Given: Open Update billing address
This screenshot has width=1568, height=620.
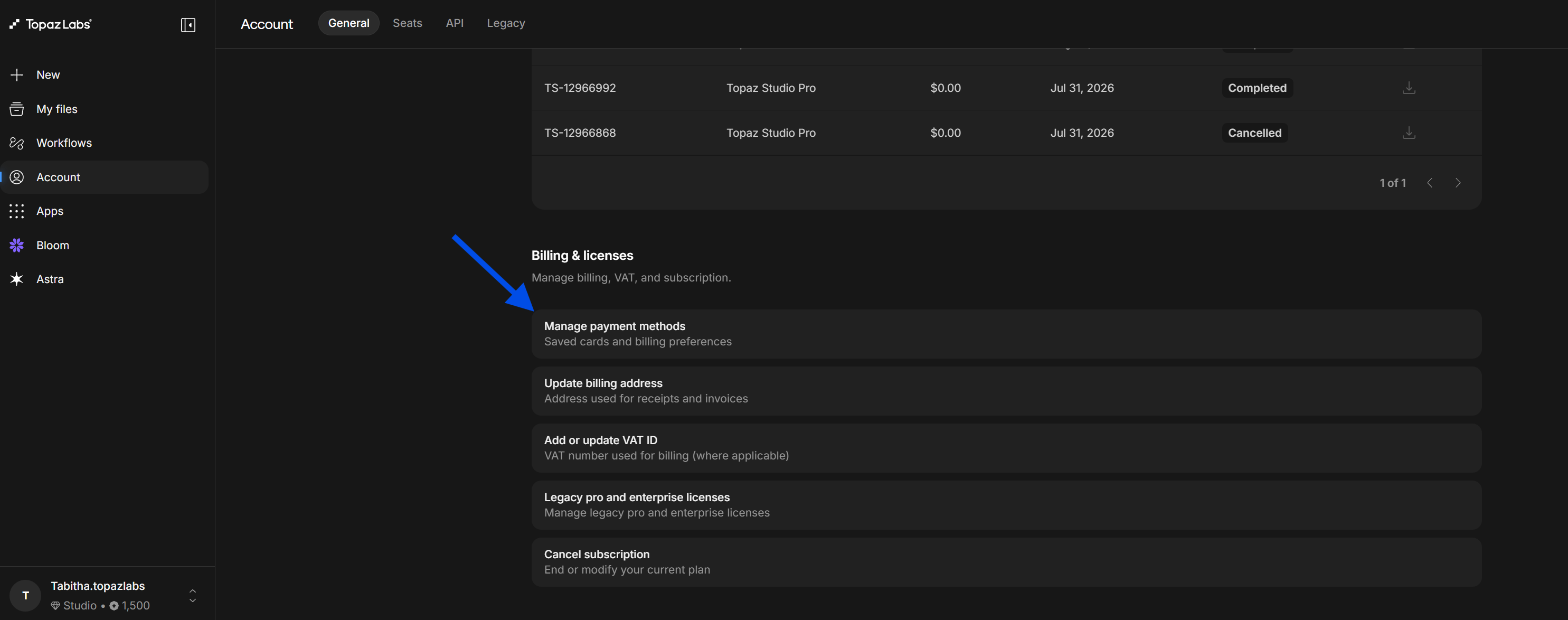Looking at the screenshot, I should [x=1006, y=391].
